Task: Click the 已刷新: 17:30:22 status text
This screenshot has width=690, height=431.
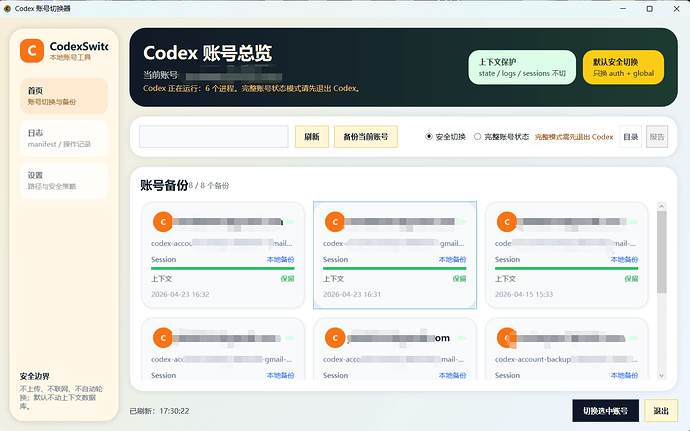Action: [x=159, y=411]
